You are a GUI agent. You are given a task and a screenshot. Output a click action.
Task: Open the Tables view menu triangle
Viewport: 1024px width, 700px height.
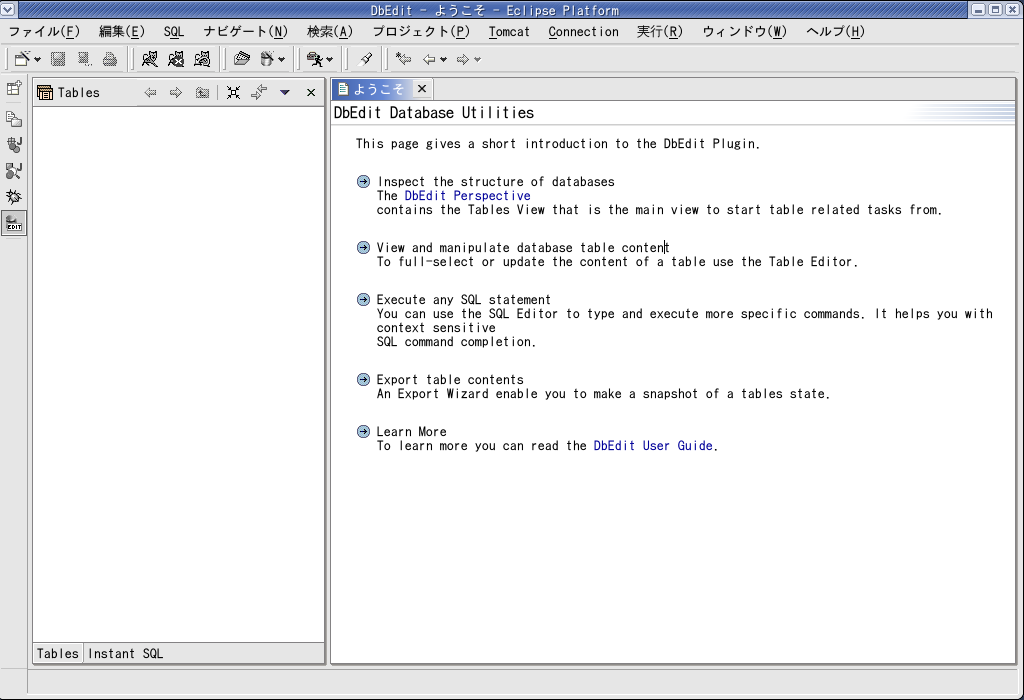pos(285,93)
